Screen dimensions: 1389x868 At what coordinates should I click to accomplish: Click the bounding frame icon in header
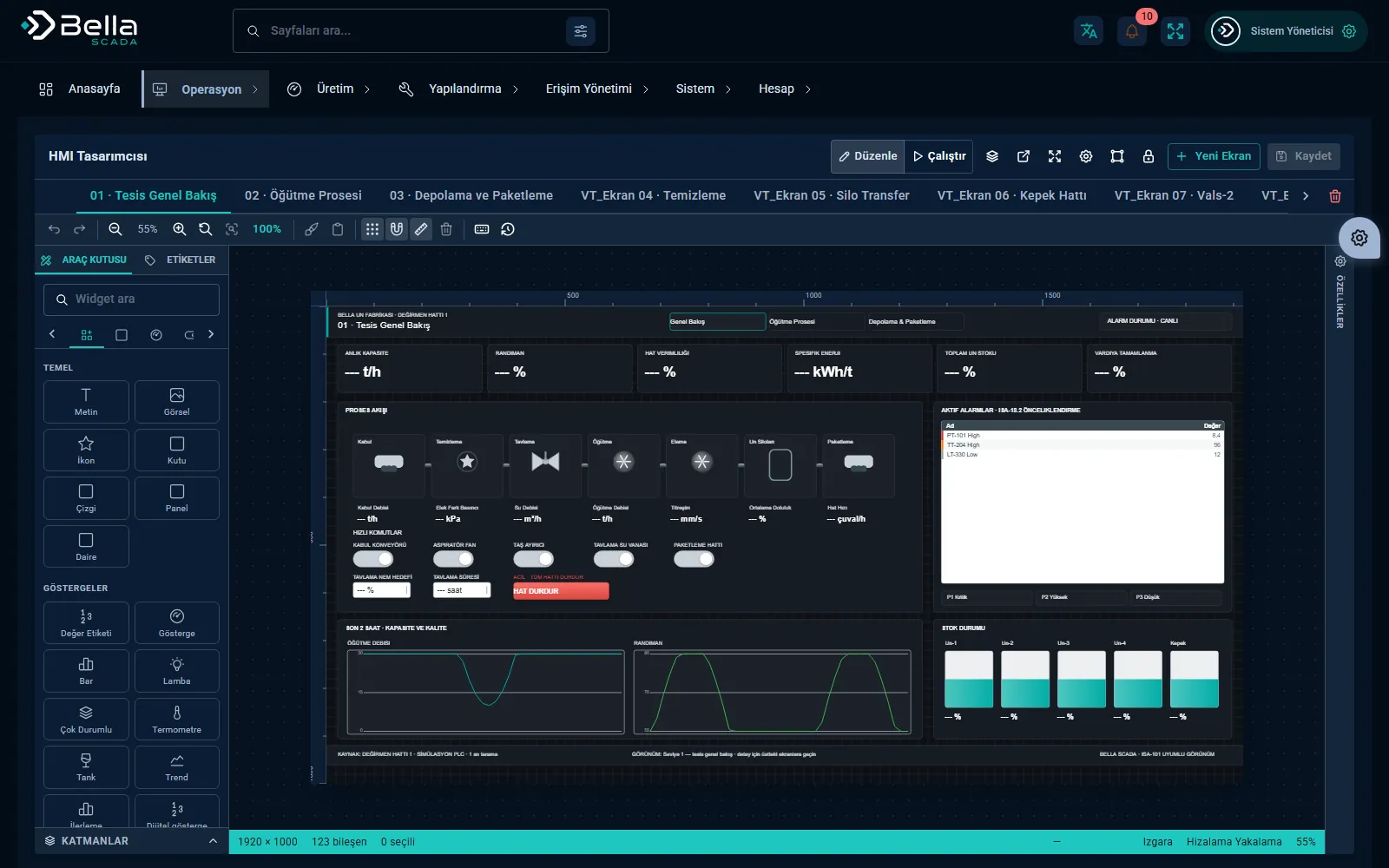point(1117,156)
